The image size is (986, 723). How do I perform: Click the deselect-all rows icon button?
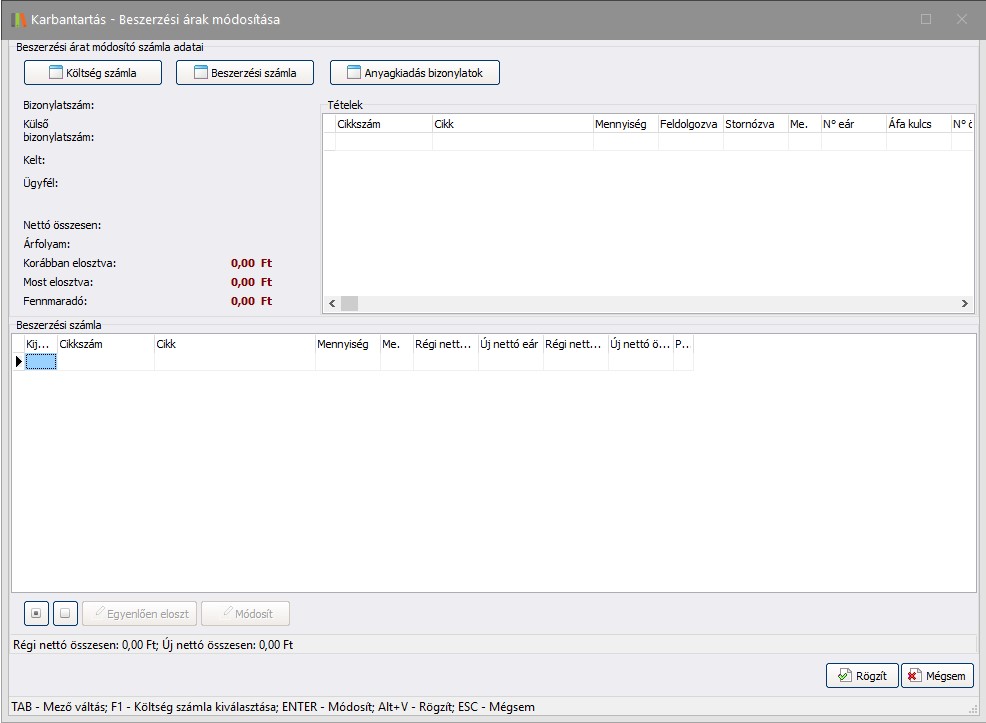click(x=65, y=613)
